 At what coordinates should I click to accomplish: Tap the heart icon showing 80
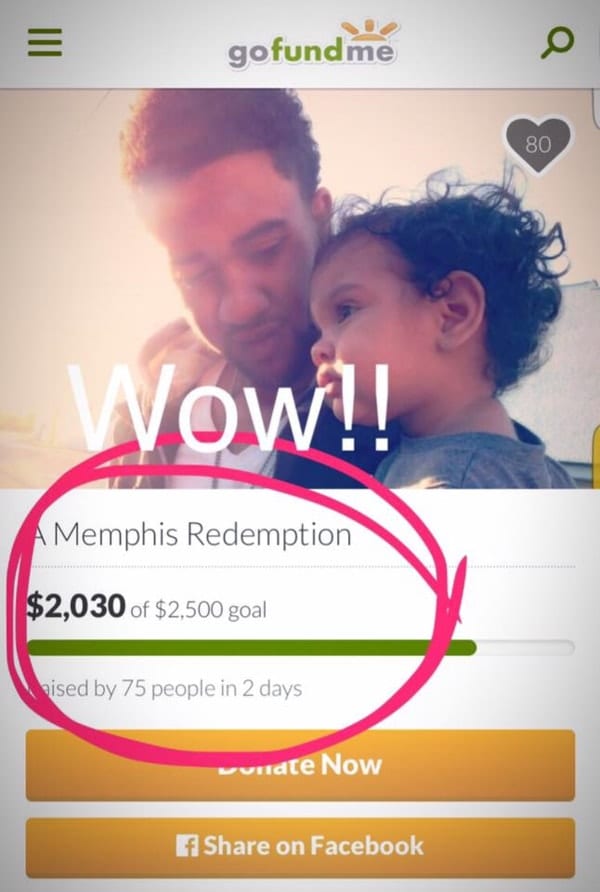pyautogui.click(x=538, y=144)
